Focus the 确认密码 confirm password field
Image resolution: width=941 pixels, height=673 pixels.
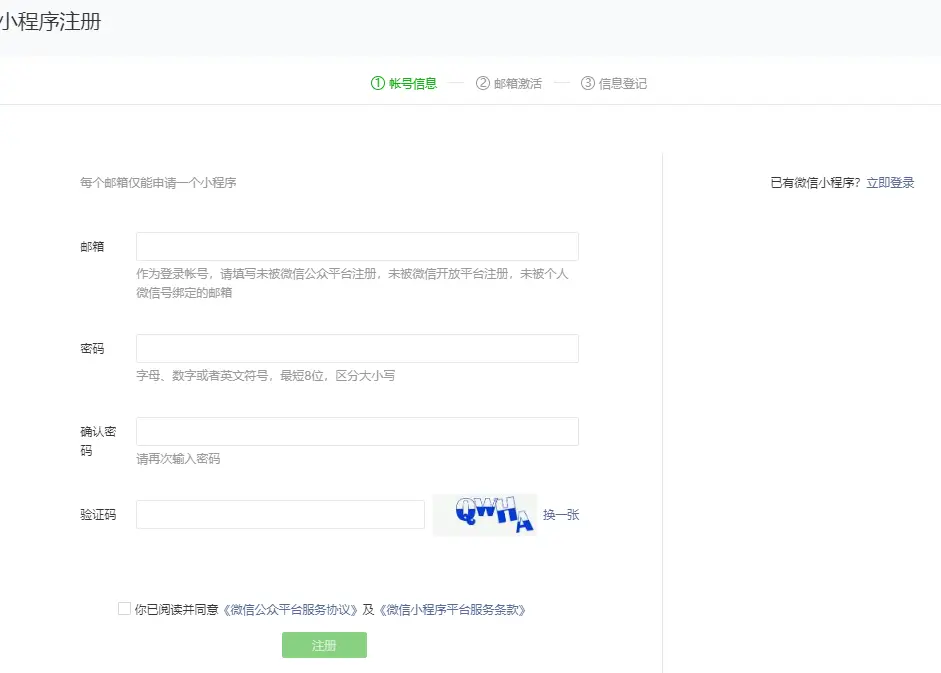point(357,432)
